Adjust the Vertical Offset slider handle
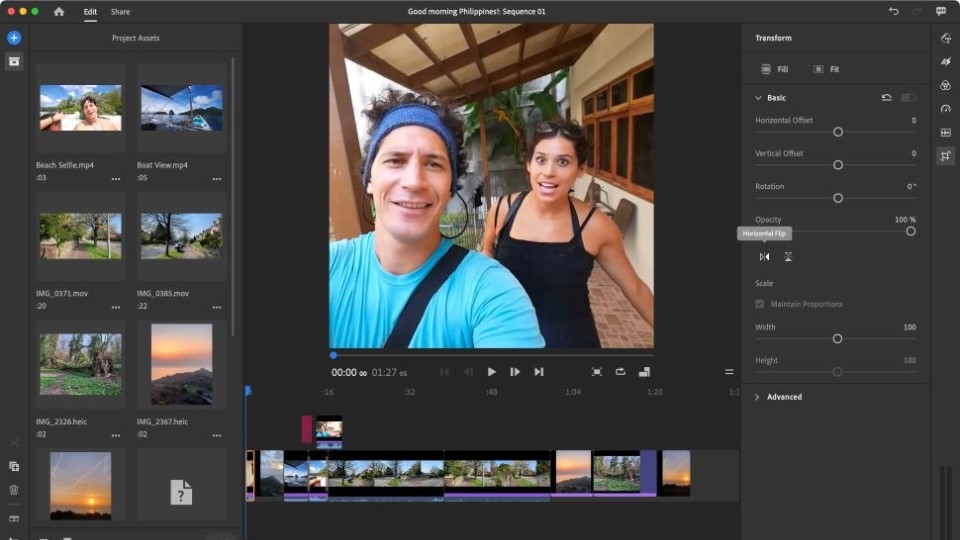This screenshot has width=960, height=540. 838,165
